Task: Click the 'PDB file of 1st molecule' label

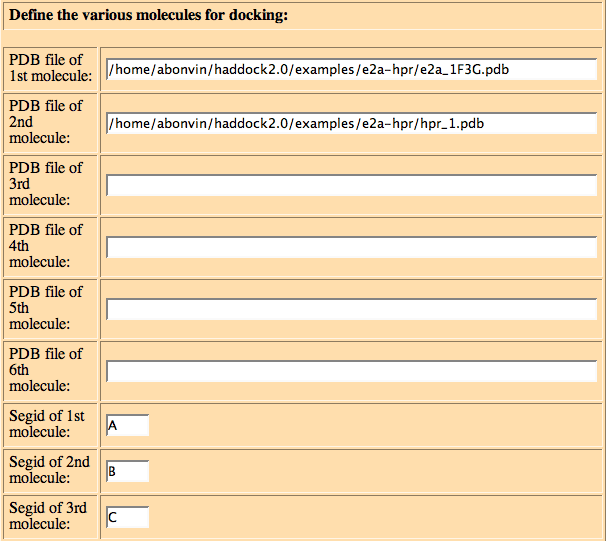Action: [50, 68]
